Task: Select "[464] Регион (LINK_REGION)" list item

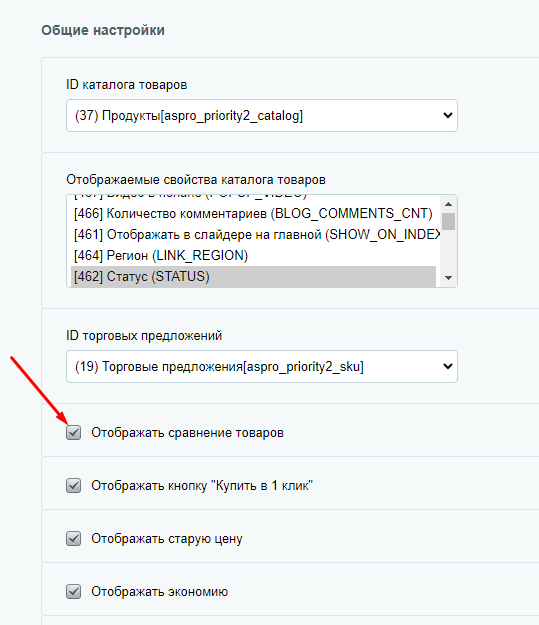Action: coord(254,256)
